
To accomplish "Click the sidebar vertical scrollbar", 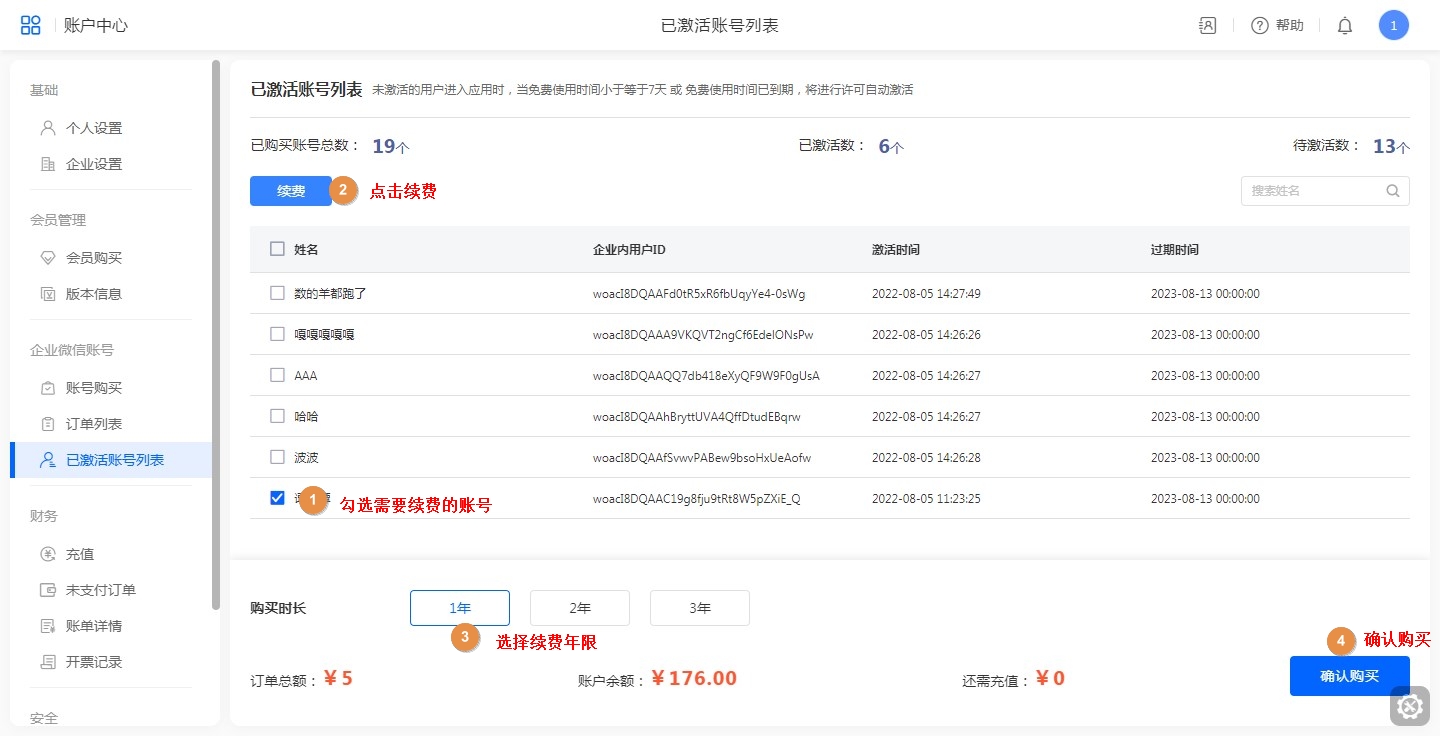I will [x=215, y=335].
